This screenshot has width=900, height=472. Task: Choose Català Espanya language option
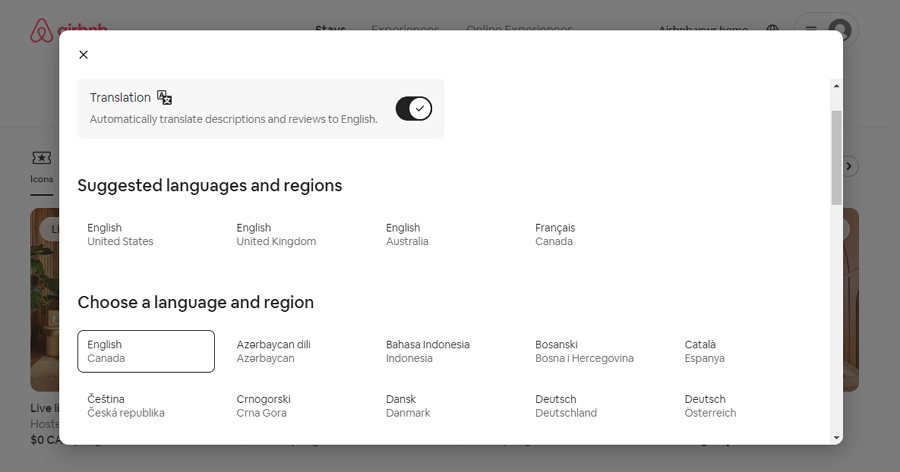705,351
